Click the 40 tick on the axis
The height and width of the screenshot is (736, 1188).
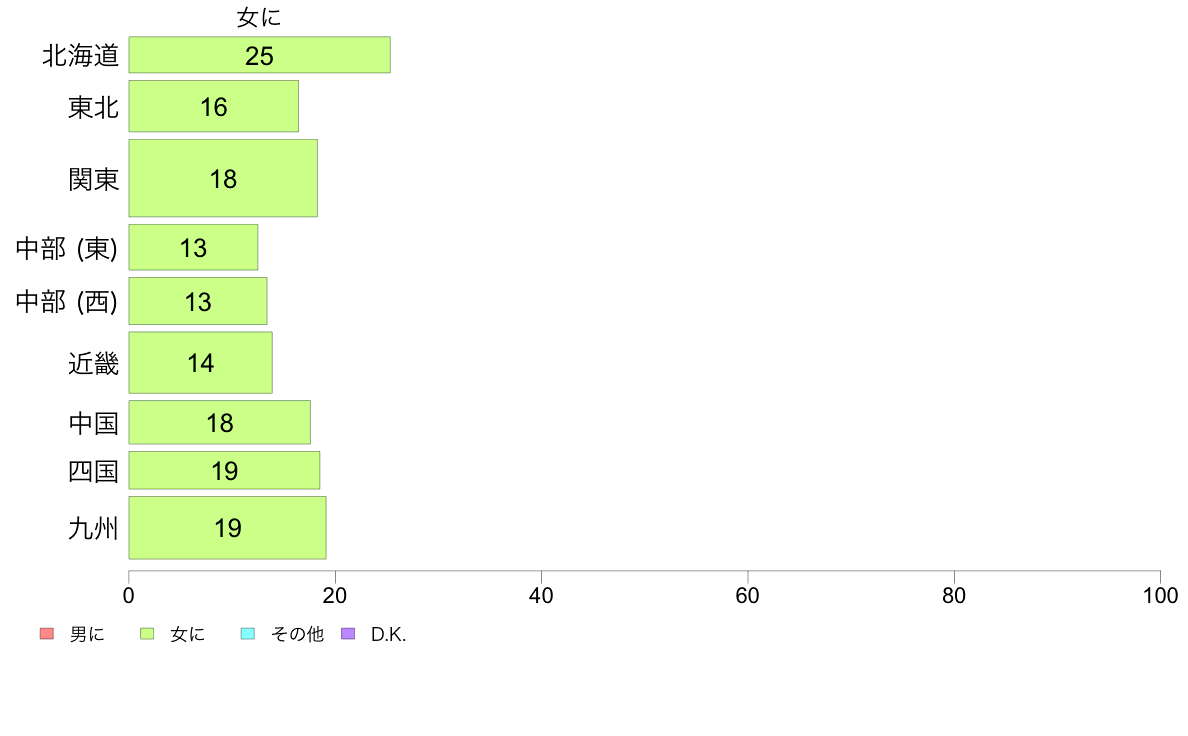[x=541, y=596]
